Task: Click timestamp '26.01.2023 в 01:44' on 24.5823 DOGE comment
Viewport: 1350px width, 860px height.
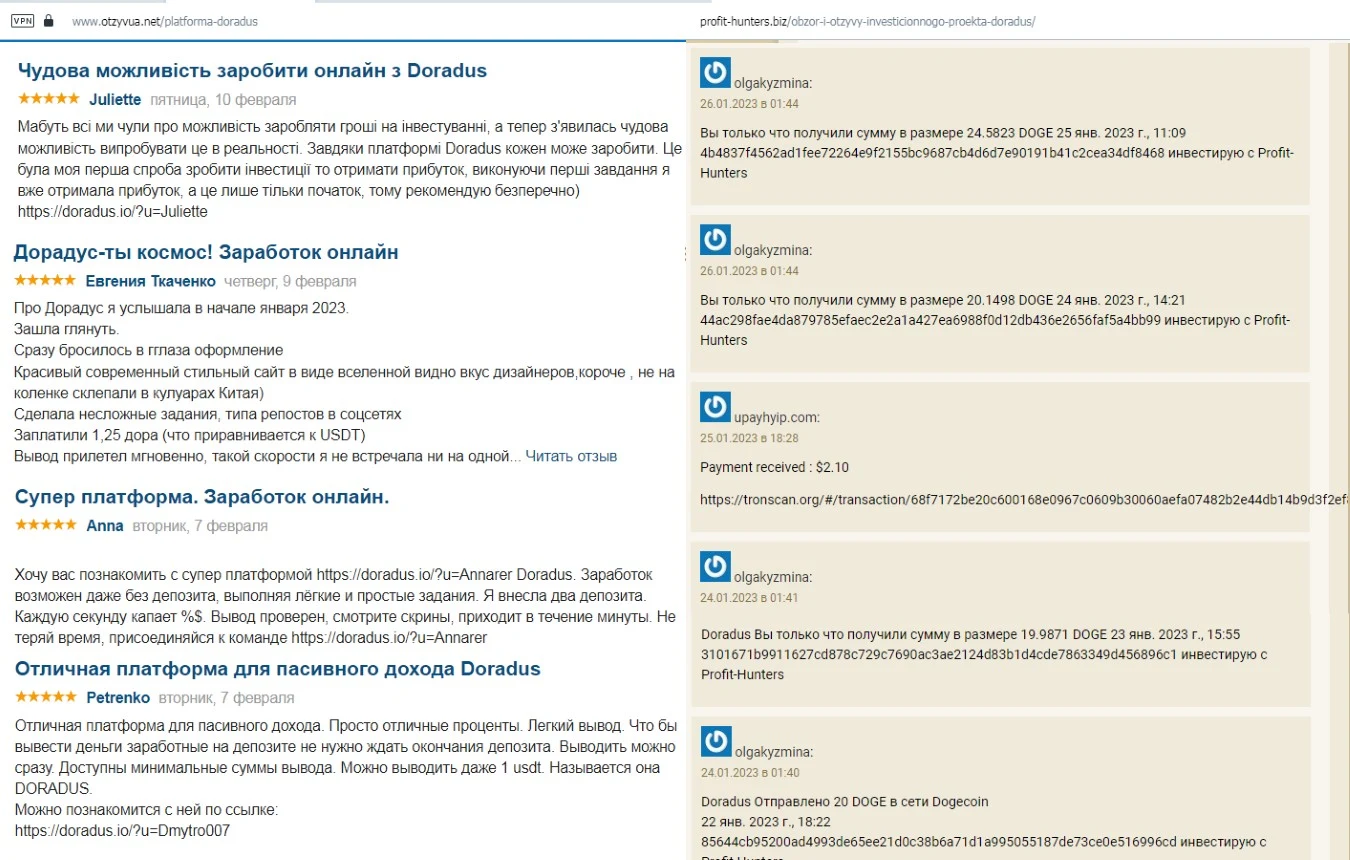Action: pyautogui.click(x=749, y=104)
